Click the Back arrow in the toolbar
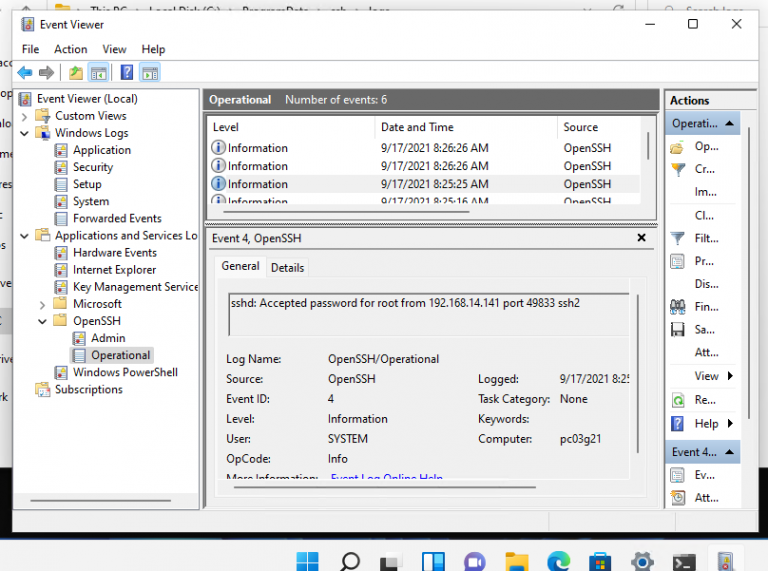This screenshot has width=768, height=571. (25, 72)
